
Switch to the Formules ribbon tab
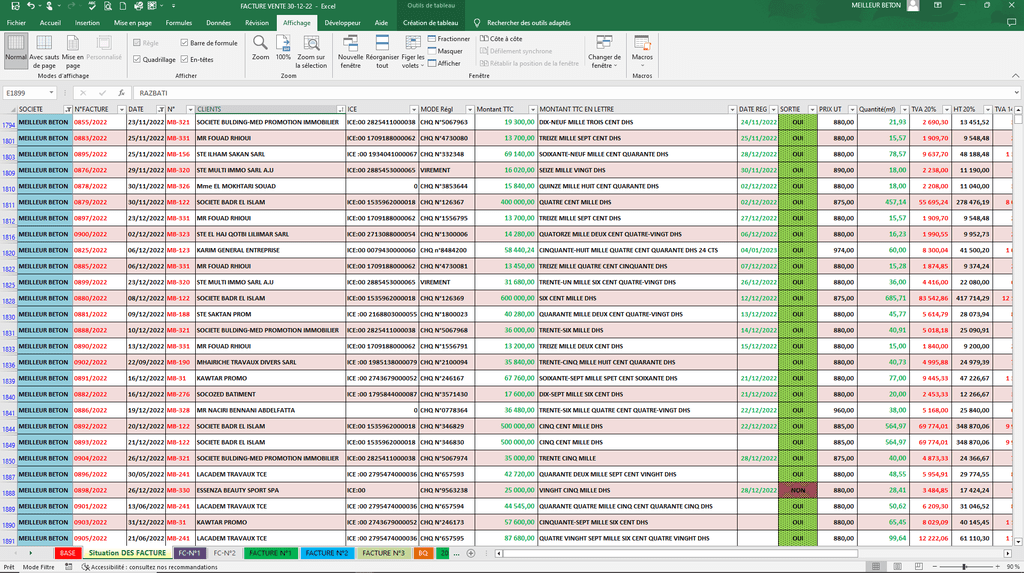coord(178,23)
